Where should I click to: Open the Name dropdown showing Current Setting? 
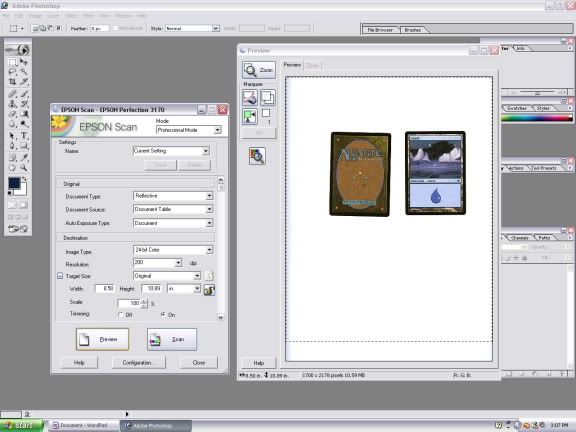point(171,151)
